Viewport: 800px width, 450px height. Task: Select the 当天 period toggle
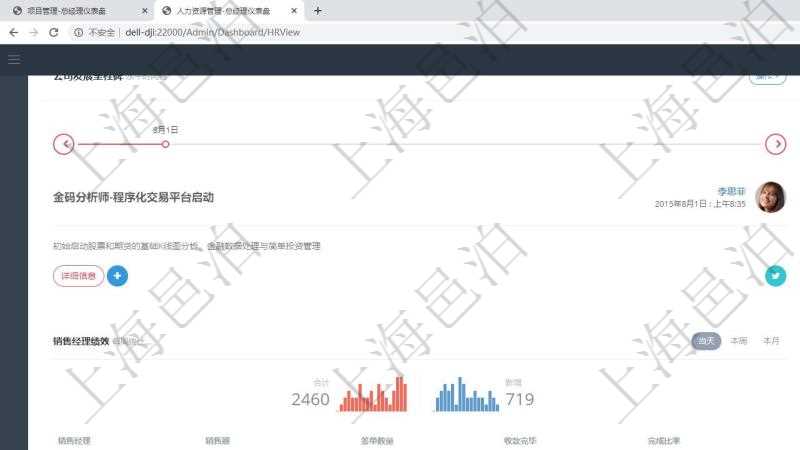click(706, 341)
